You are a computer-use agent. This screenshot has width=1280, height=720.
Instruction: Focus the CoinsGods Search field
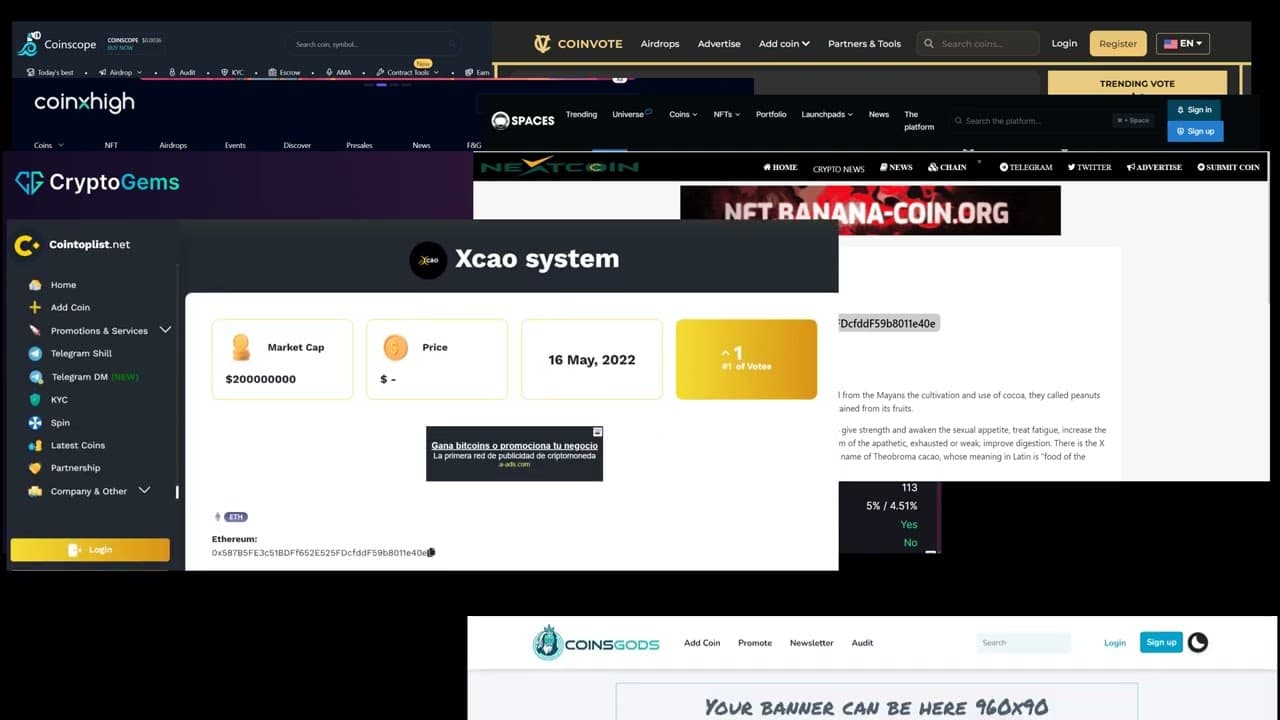click(1024, 643)
